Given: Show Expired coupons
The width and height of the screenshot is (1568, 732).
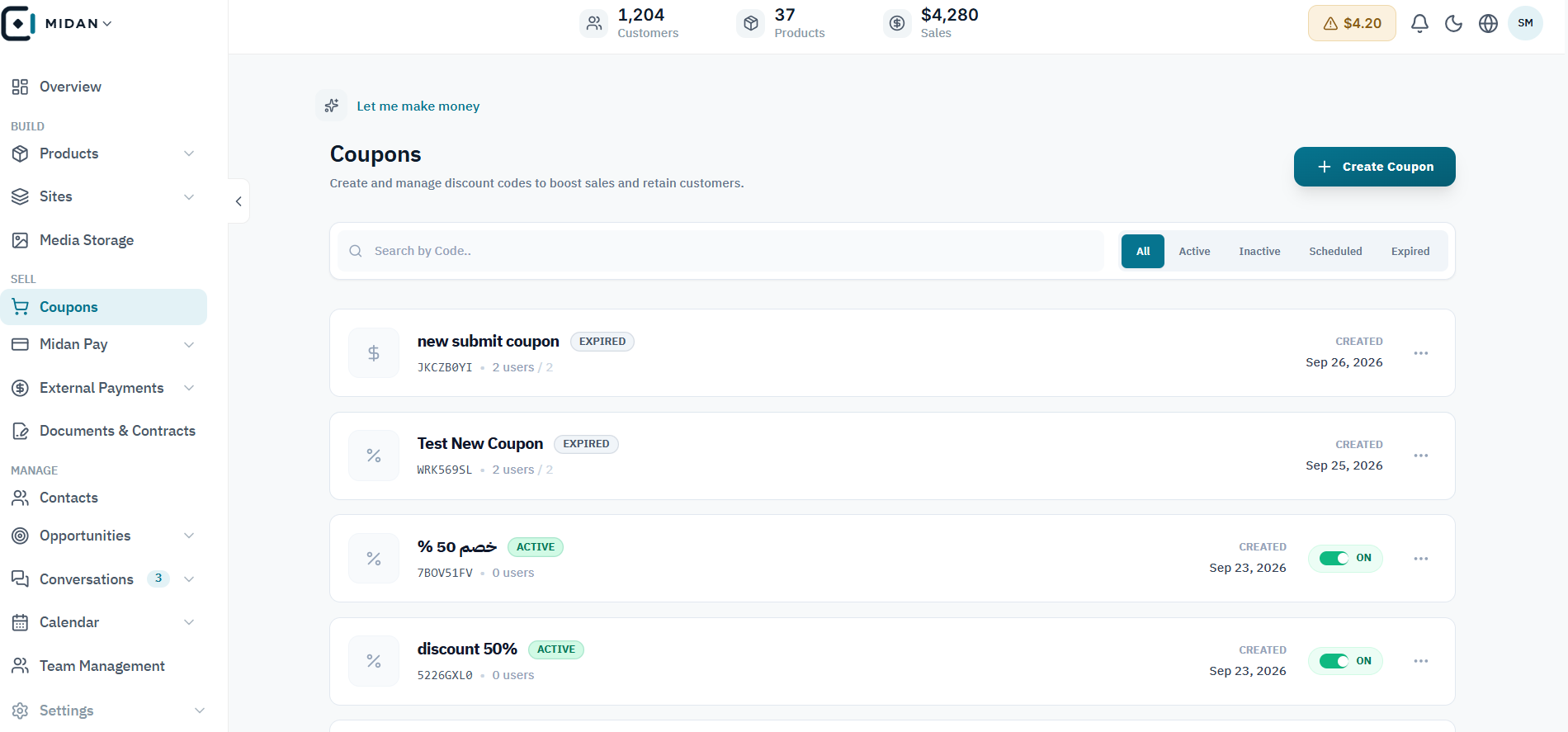Looking at the screenshot, I should (x=1410, y=251).
